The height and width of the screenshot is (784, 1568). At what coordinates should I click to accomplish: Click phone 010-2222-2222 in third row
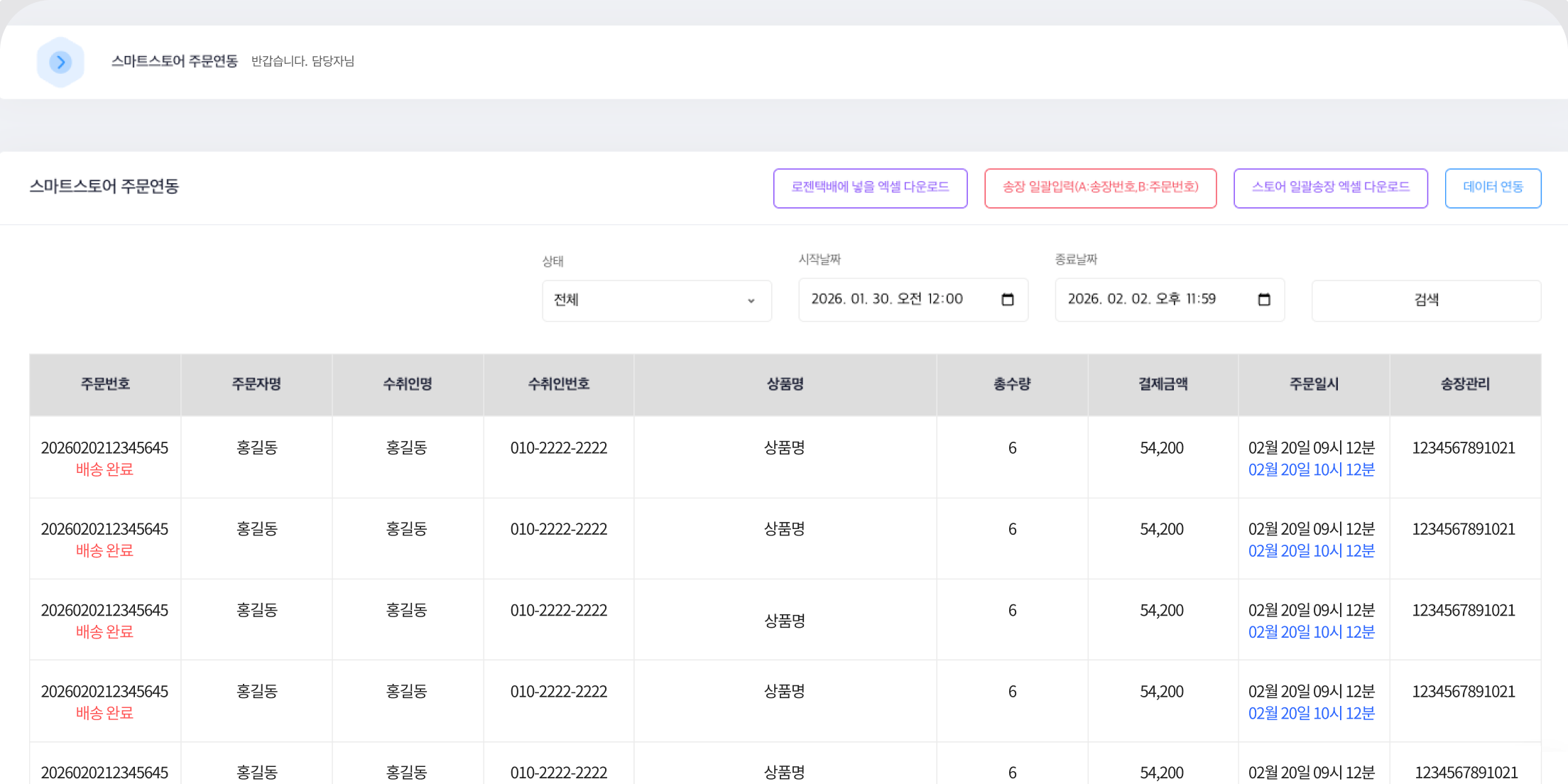(x=559, y=610)
